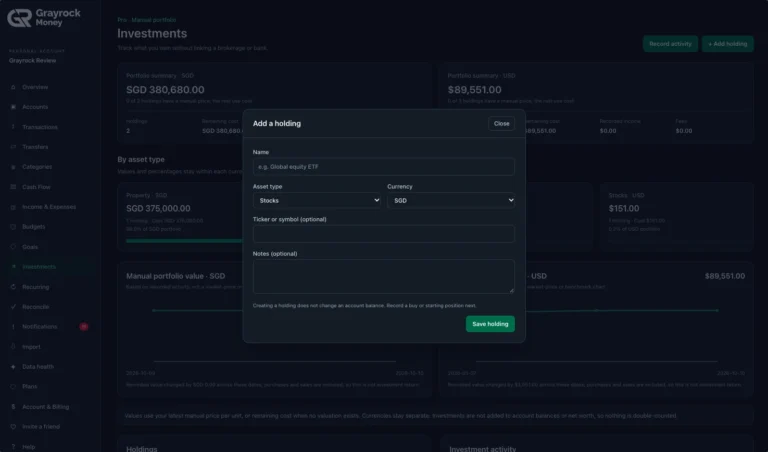Click the Ticker or symbol field
Image resolution: width=768 pixels, height=452 pixels.
coord(384,234)
